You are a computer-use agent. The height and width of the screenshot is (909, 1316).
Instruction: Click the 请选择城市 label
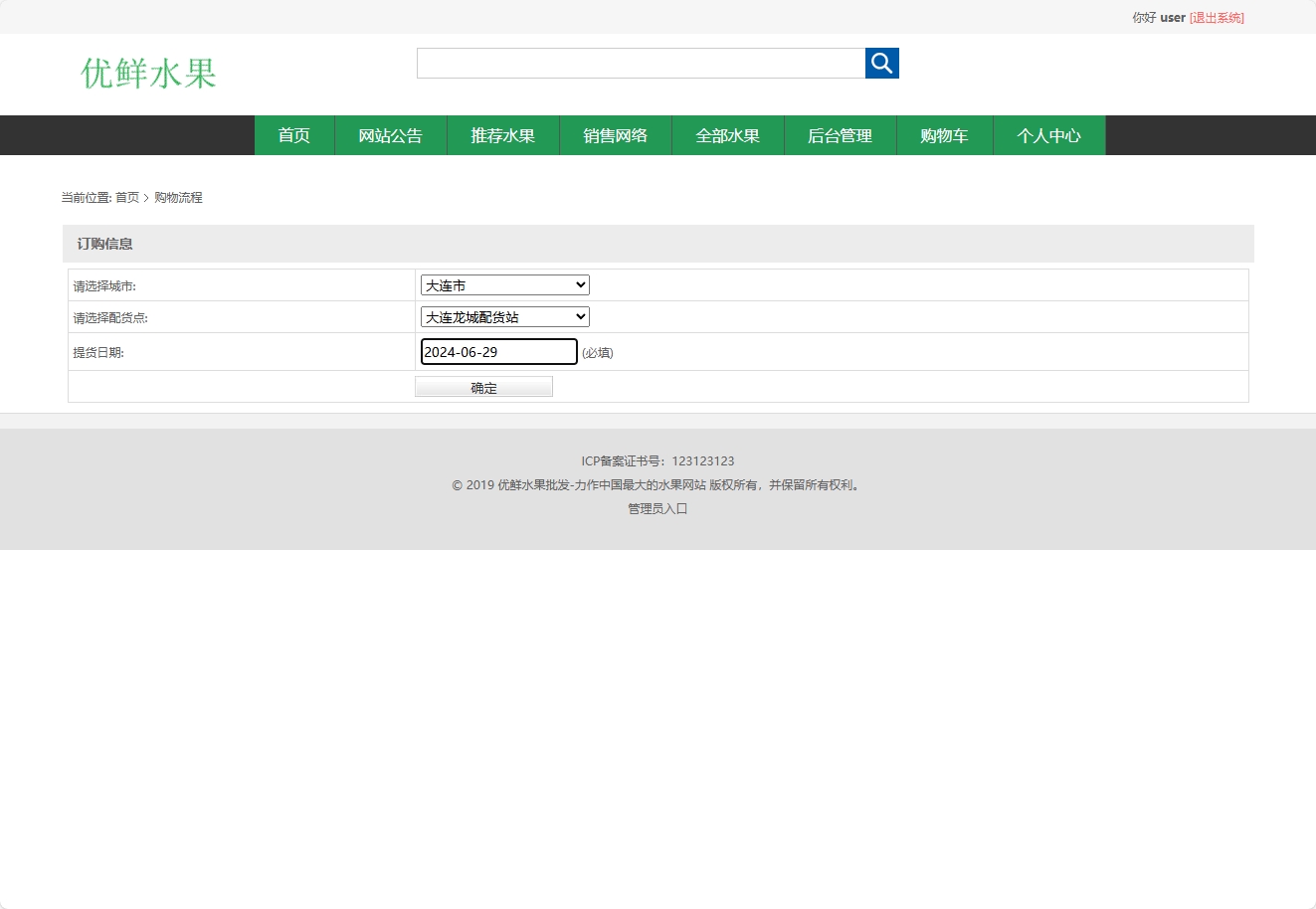[104, 286]
